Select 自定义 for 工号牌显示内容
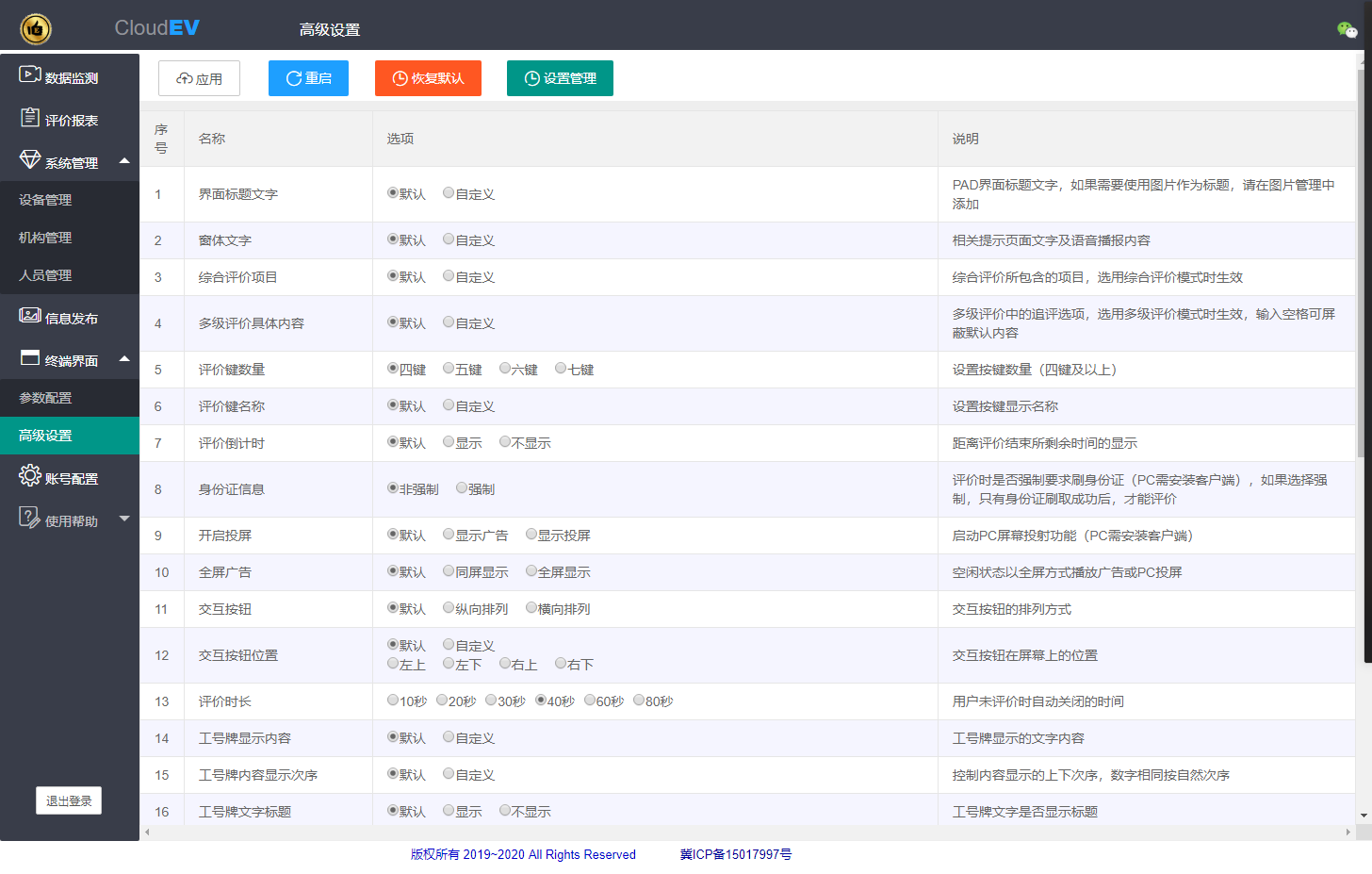The width and height of the screenshot is (1372, 874). (449, 736)
